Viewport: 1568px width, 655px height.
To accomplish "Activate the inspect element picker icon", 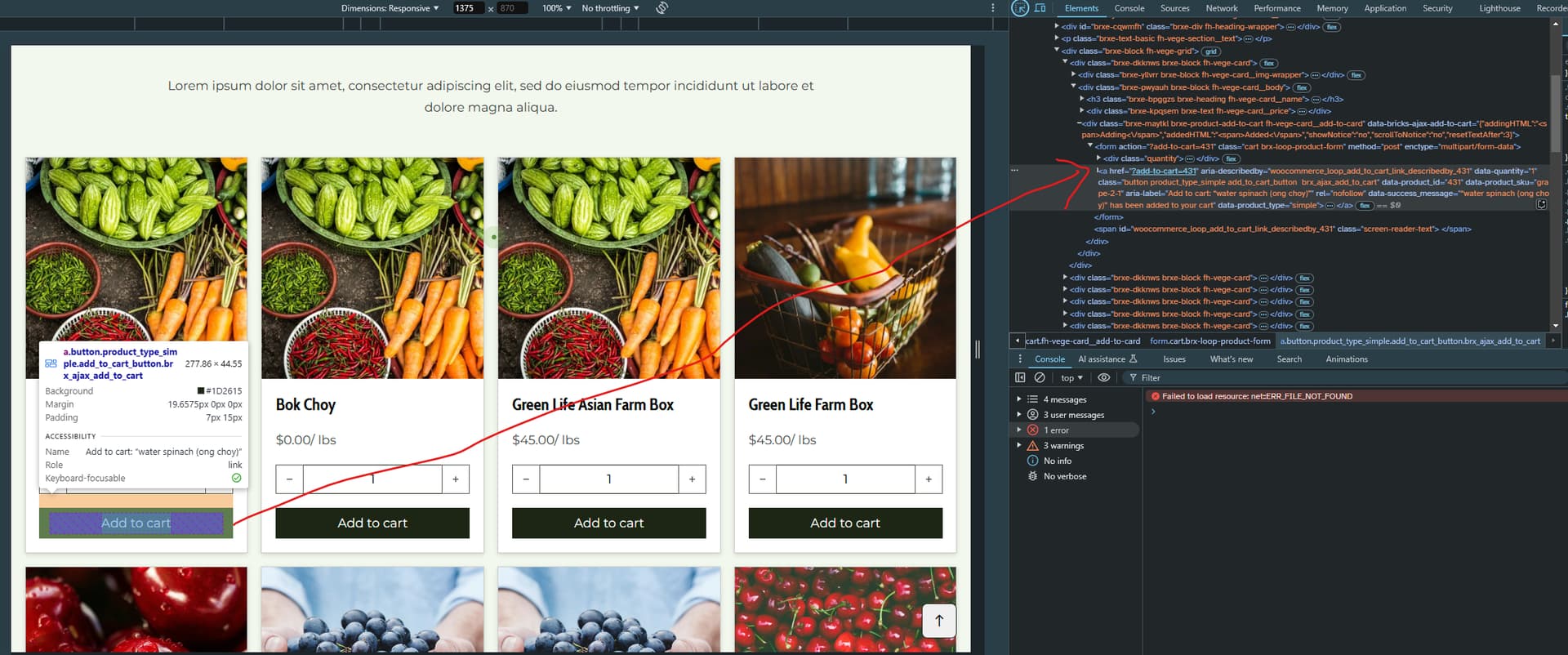I will 1020,8.
